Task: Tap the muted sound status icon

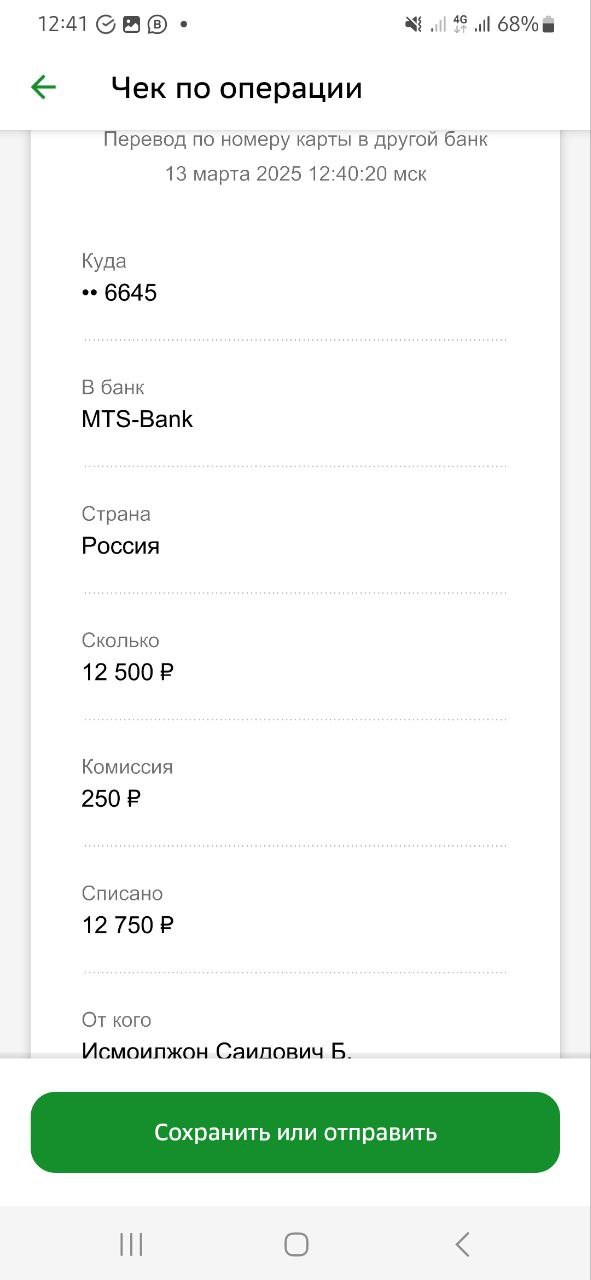Action: [x=413, y=24]
